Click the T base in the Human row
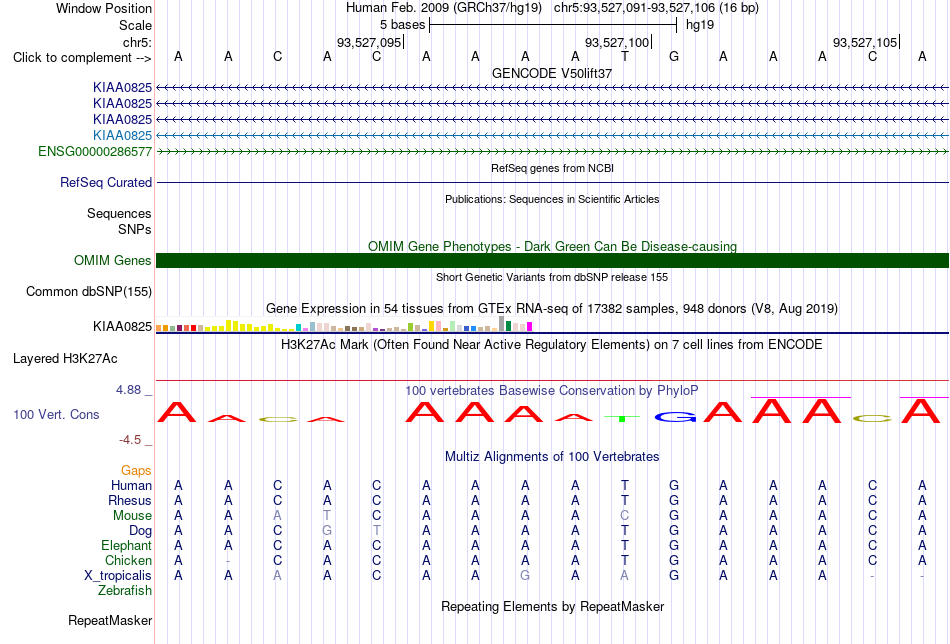The height and width of the screenshot is (644, 950). click(x=625, y=486)
